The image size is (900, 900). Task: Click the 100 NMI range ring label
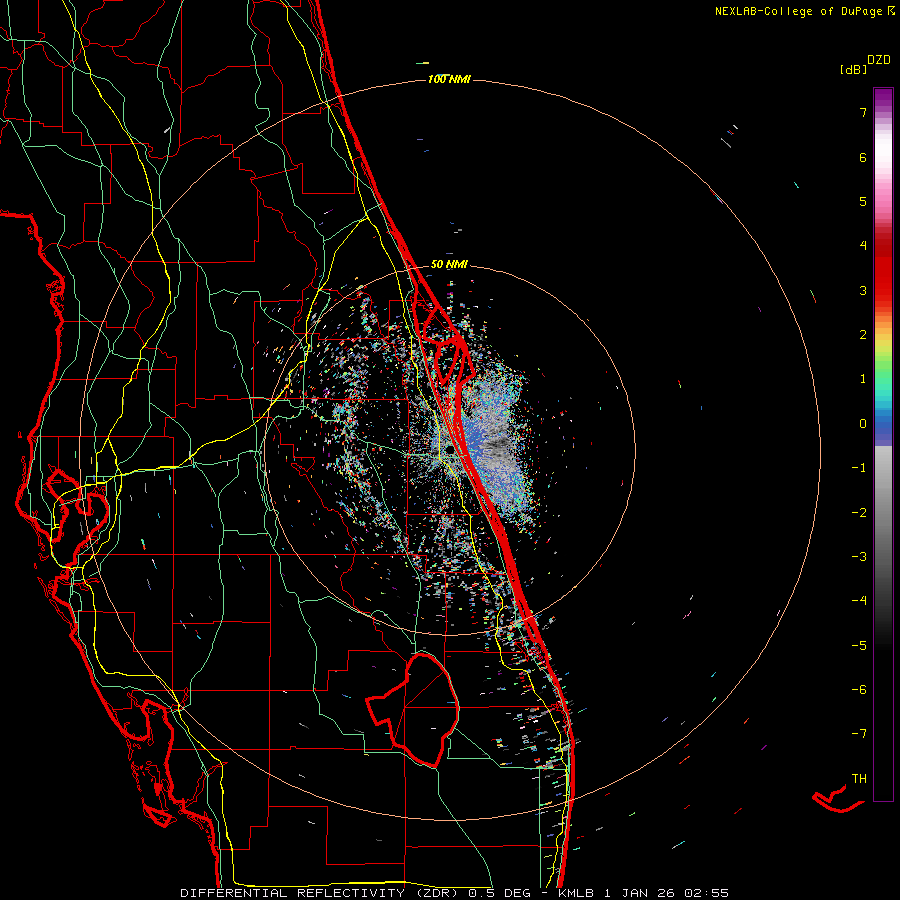(x=449, y=79)
